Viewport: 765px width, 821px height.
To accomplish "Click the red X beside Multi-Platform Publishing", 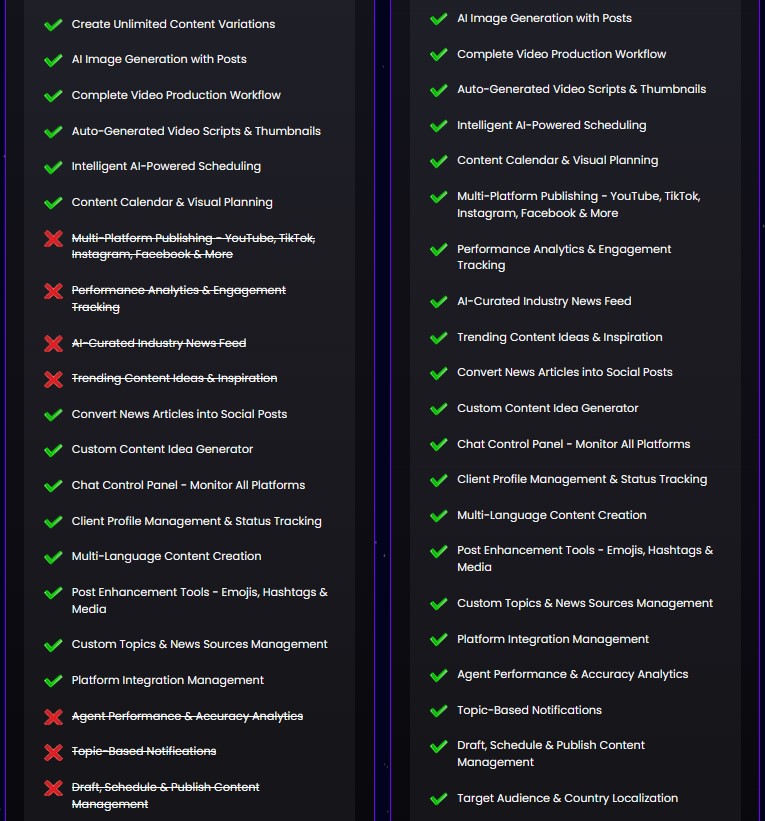I will coord(54,239).
